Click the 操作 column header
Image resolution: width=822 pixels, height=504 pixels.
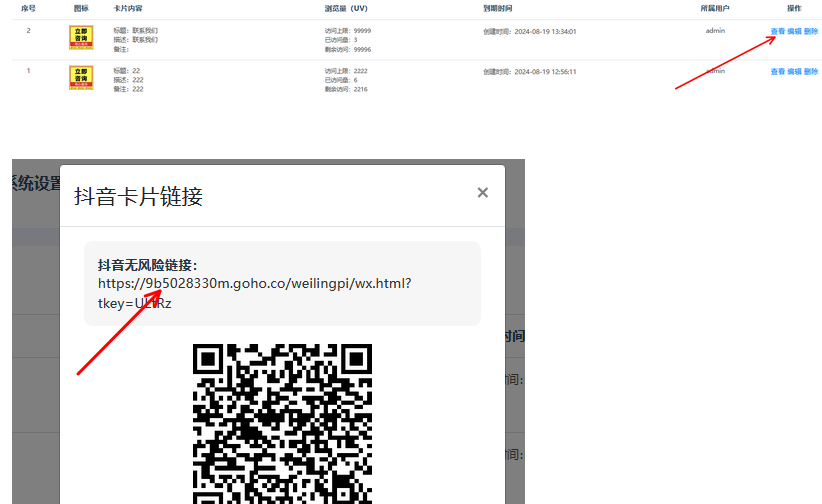coord(794,8)
